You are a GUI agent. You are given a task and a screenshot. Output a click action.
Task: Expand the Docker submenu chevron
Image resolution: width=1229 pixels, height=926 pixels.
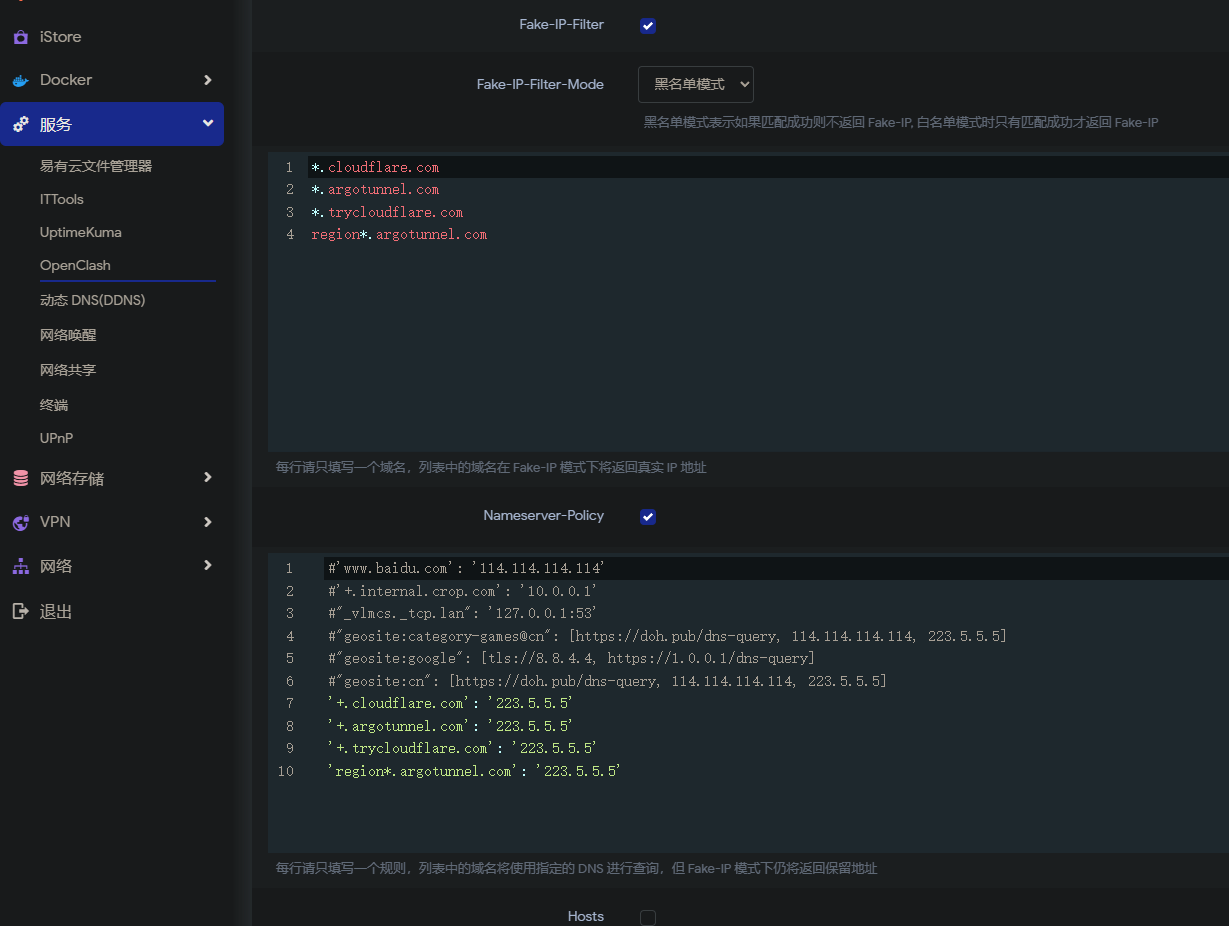pos(207,80)
